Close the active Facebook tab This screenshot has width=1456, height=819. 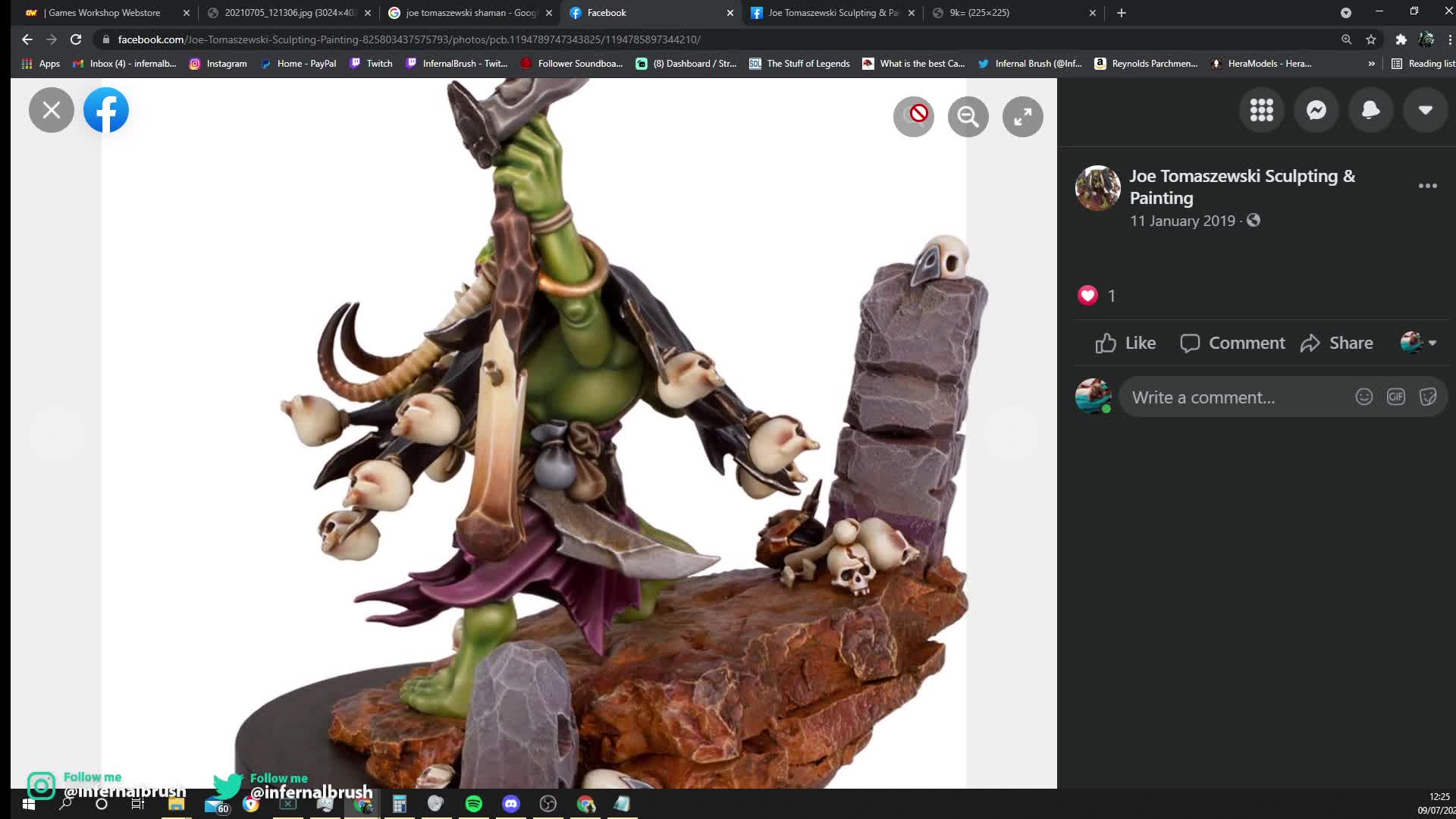[x=730, y=13]
